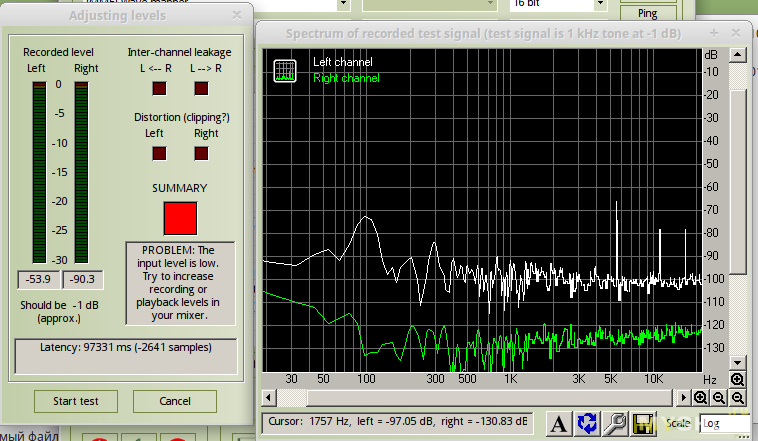Close the Adjusting levels dialog
This screenshot has width=758, height=441.
click(237, 15)
